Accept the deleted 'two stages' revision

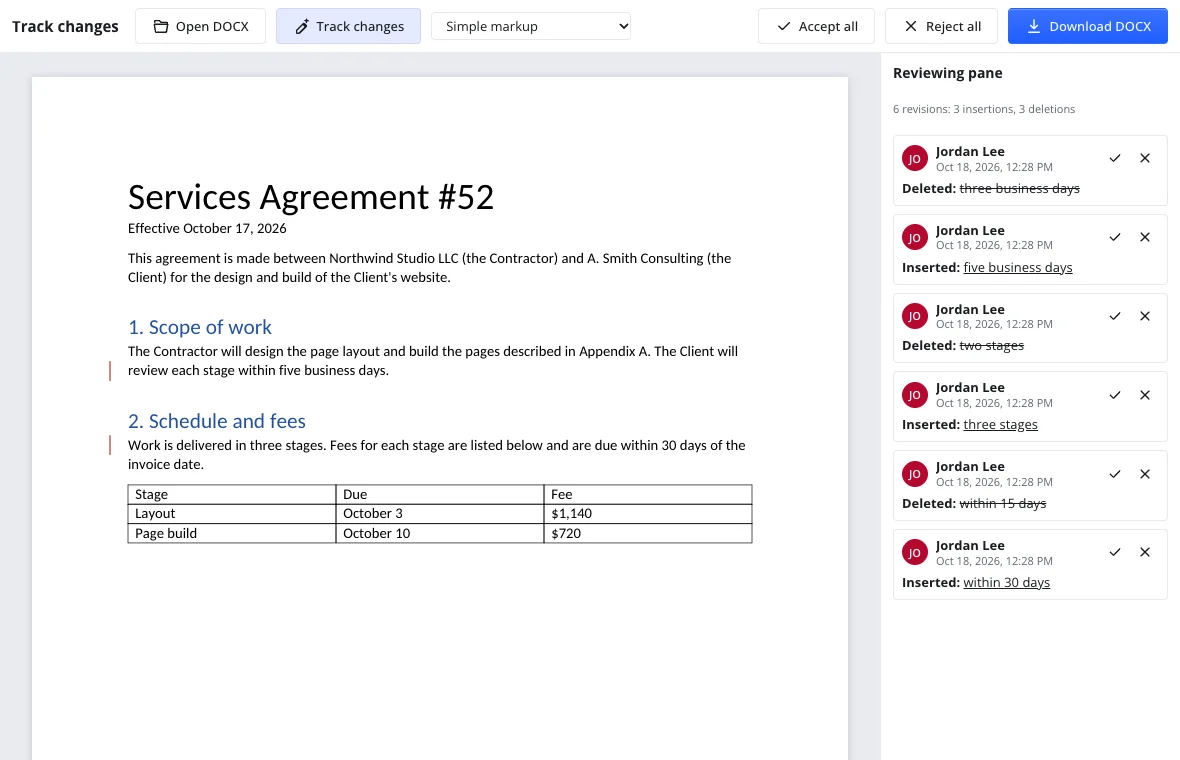[x=1115, y=316]
